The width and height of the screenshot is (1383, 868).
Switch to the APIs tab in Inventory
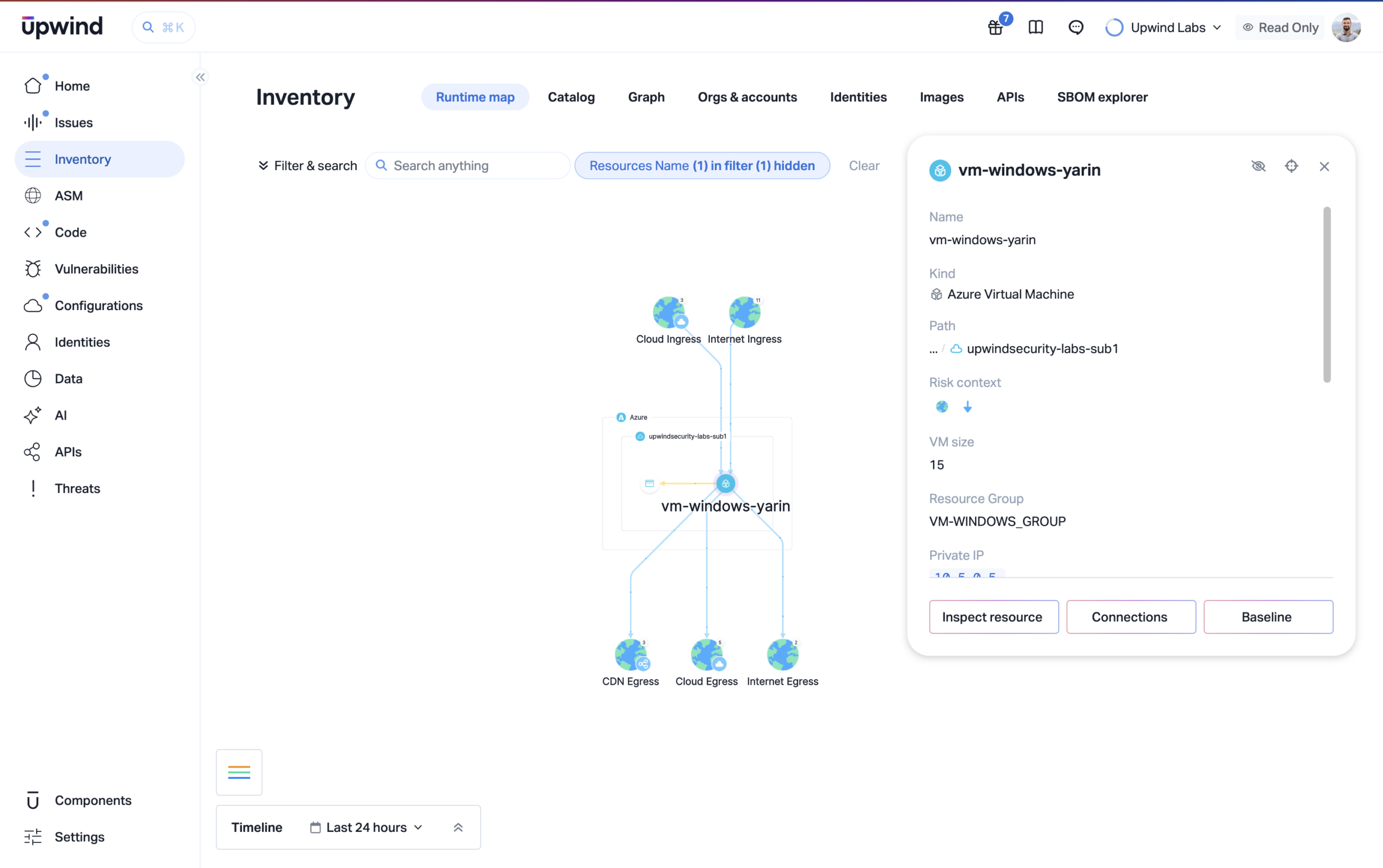pyautogui.click(x=1010, y=97)
